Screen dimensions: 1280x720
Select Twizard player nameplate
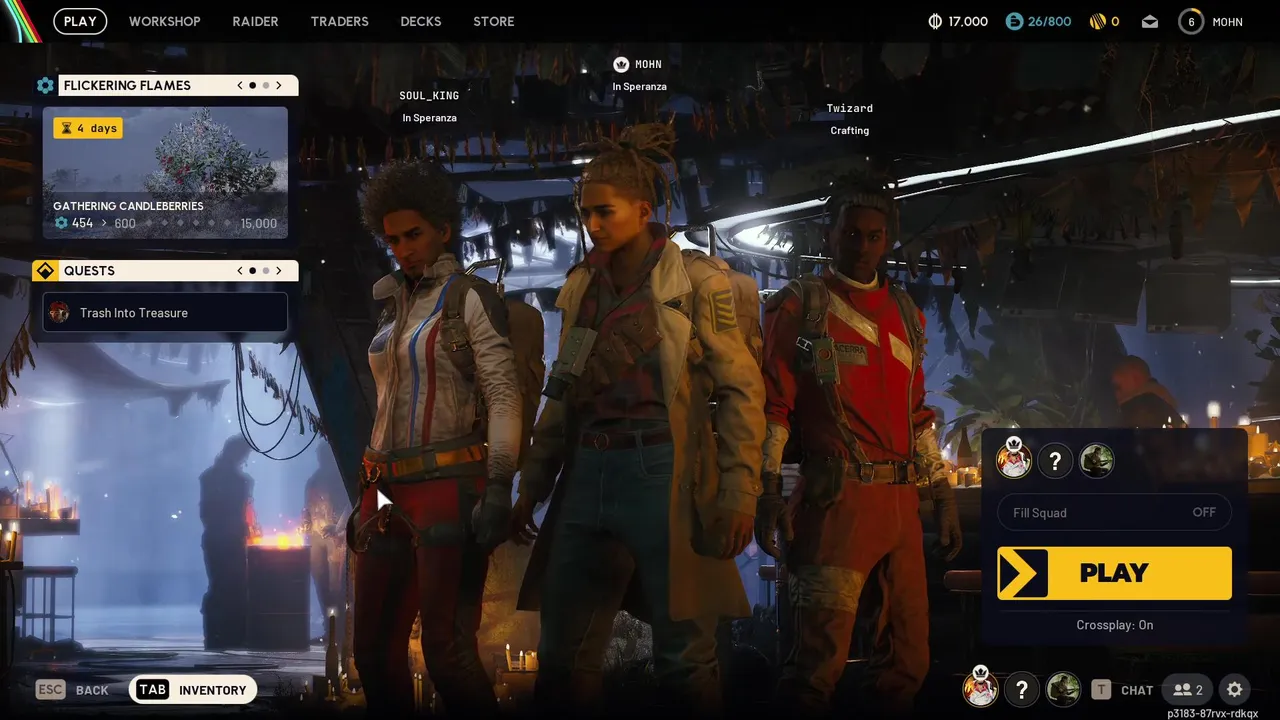point(849,108)
